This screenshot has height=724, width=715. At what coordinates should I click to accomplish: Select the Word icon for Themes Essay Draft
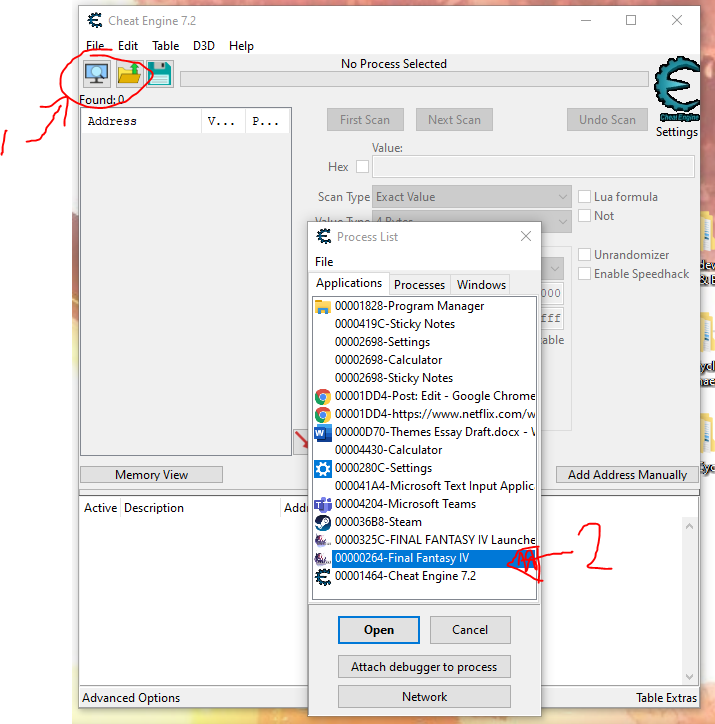pos(323,433)
